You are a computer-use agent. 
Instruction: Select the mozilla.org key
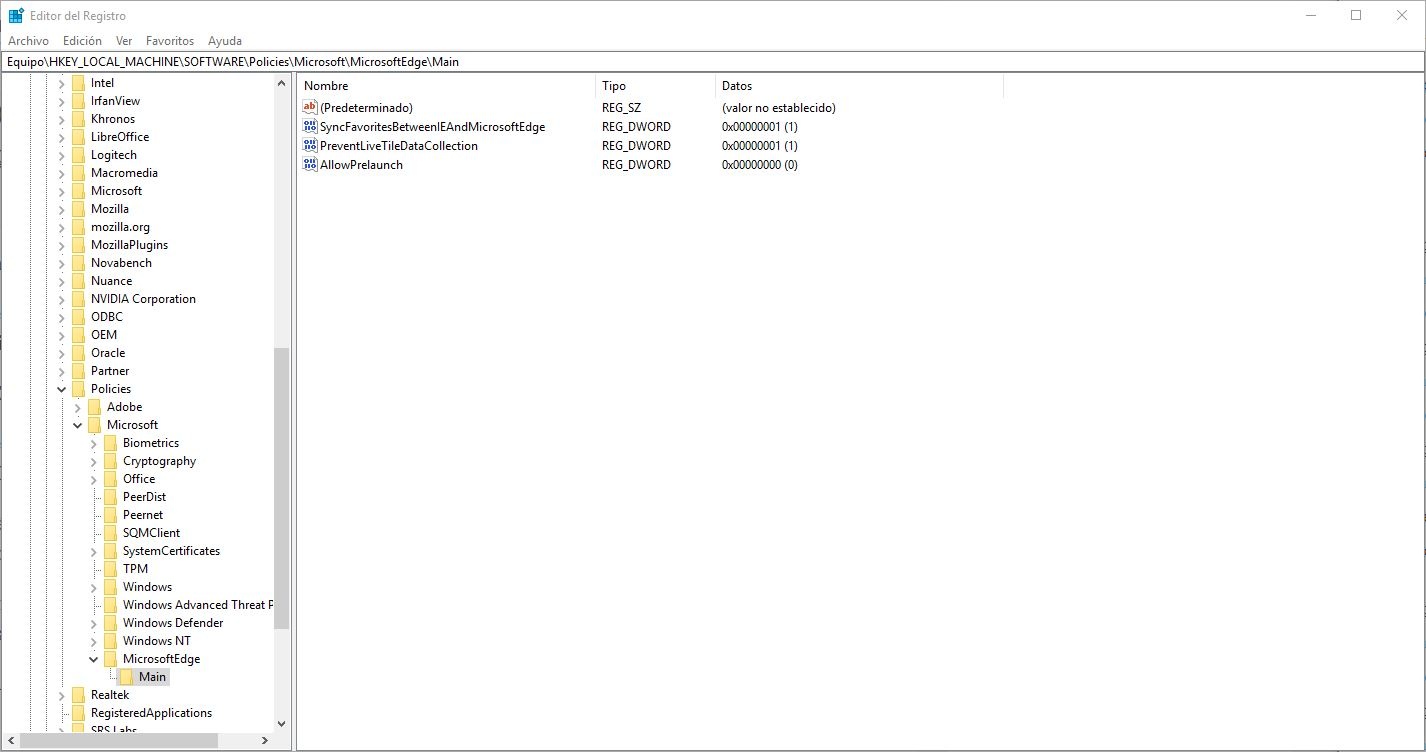tap(120, 227)
